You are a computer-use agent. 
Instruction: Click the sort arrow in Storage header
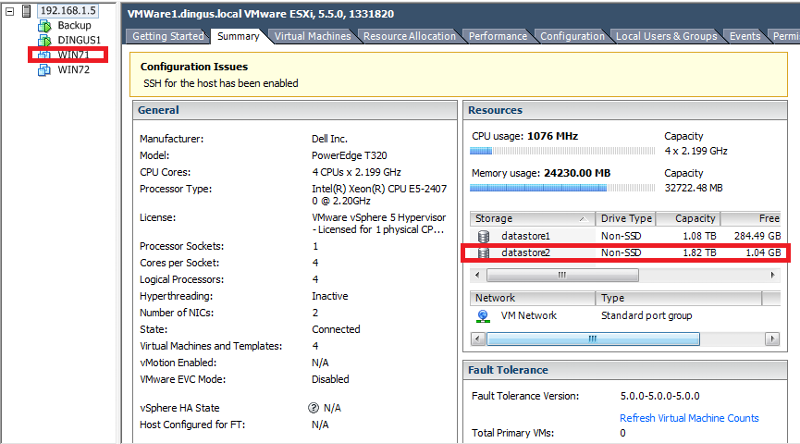583,219
